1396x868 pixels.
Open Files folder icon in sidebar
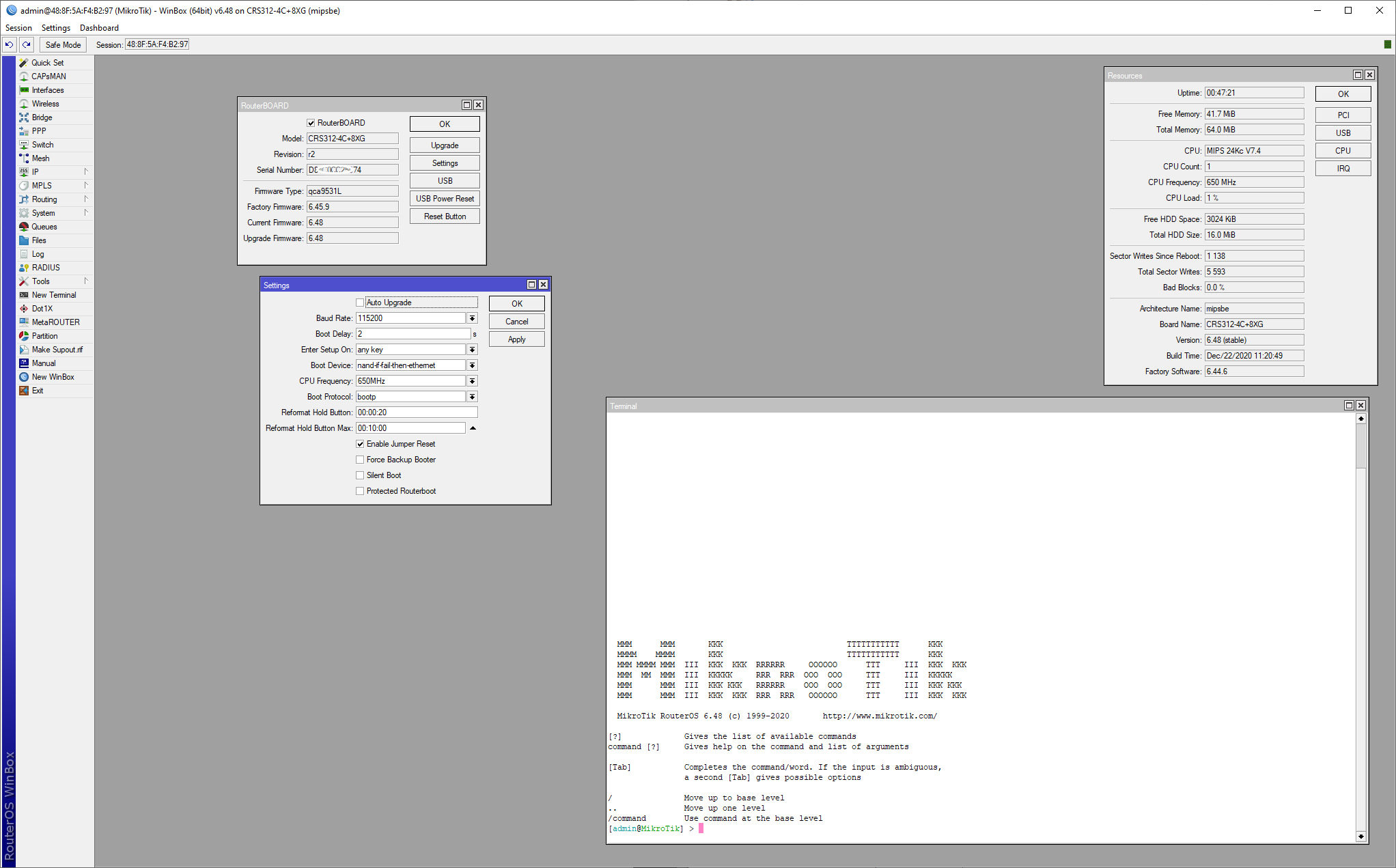tap(24, 240)
